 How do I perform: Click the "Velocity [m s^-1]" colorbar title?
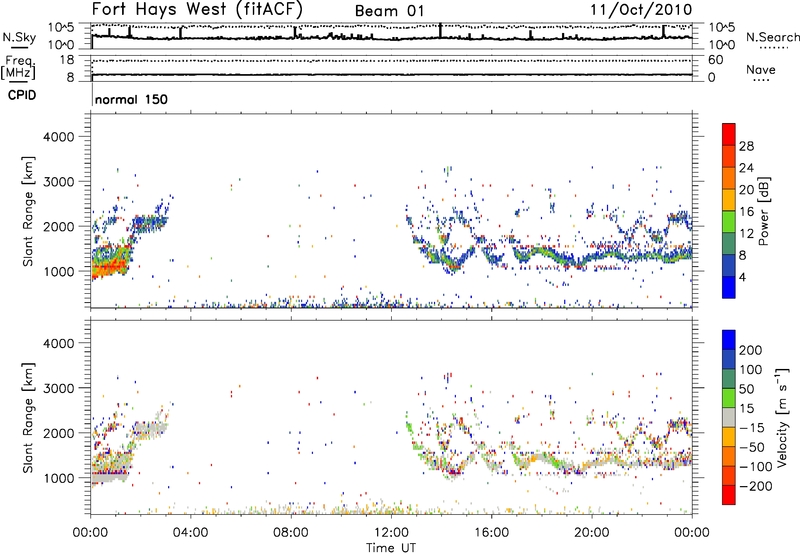[x=782, y=417]
